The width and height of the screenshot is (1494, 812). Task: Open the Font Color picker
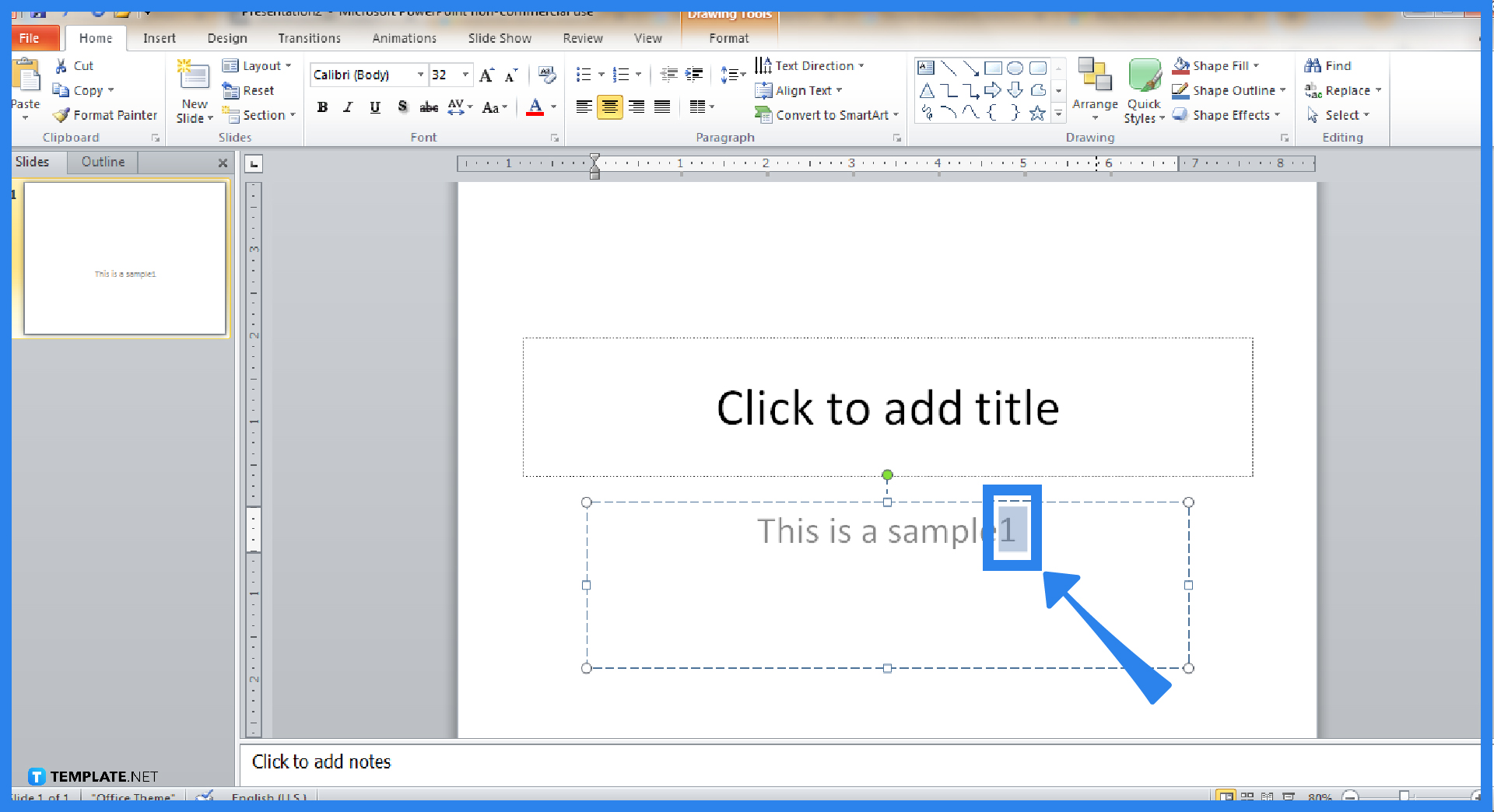coord(553,107)
